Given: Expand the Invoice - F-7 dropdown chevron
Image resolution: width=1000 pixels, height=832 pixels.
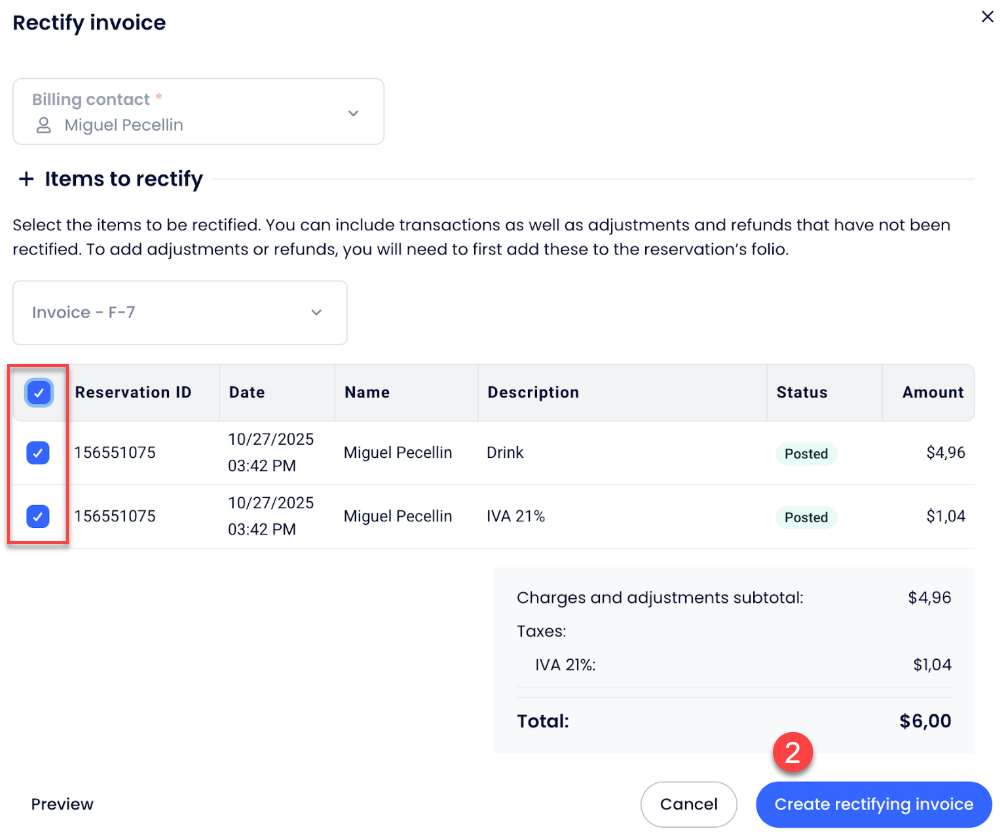Looking at the screenshot, I should tap(316, 313).
